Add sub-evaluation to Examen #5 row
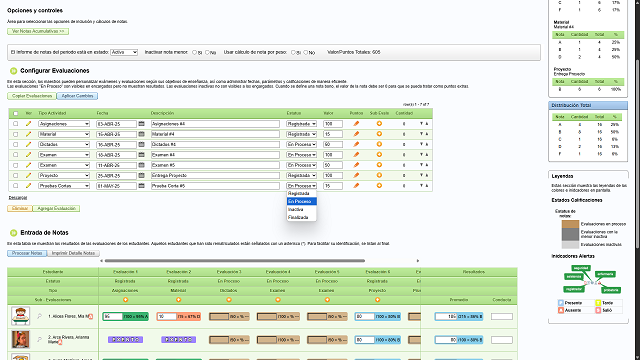The height and width of the screenshot is (360, 640). point(379,165)
